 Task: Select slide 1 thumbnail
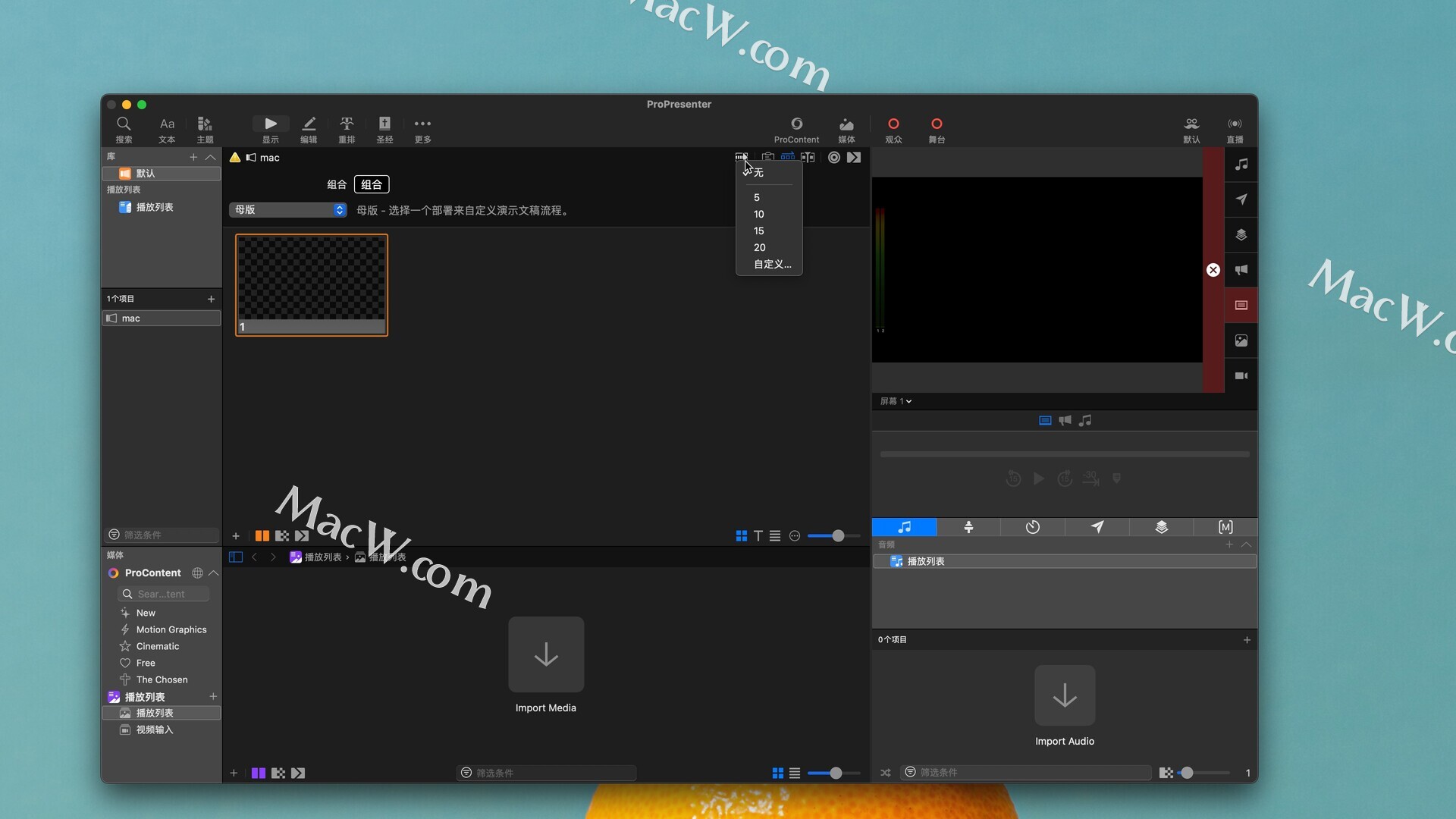(x=312, y=285)
